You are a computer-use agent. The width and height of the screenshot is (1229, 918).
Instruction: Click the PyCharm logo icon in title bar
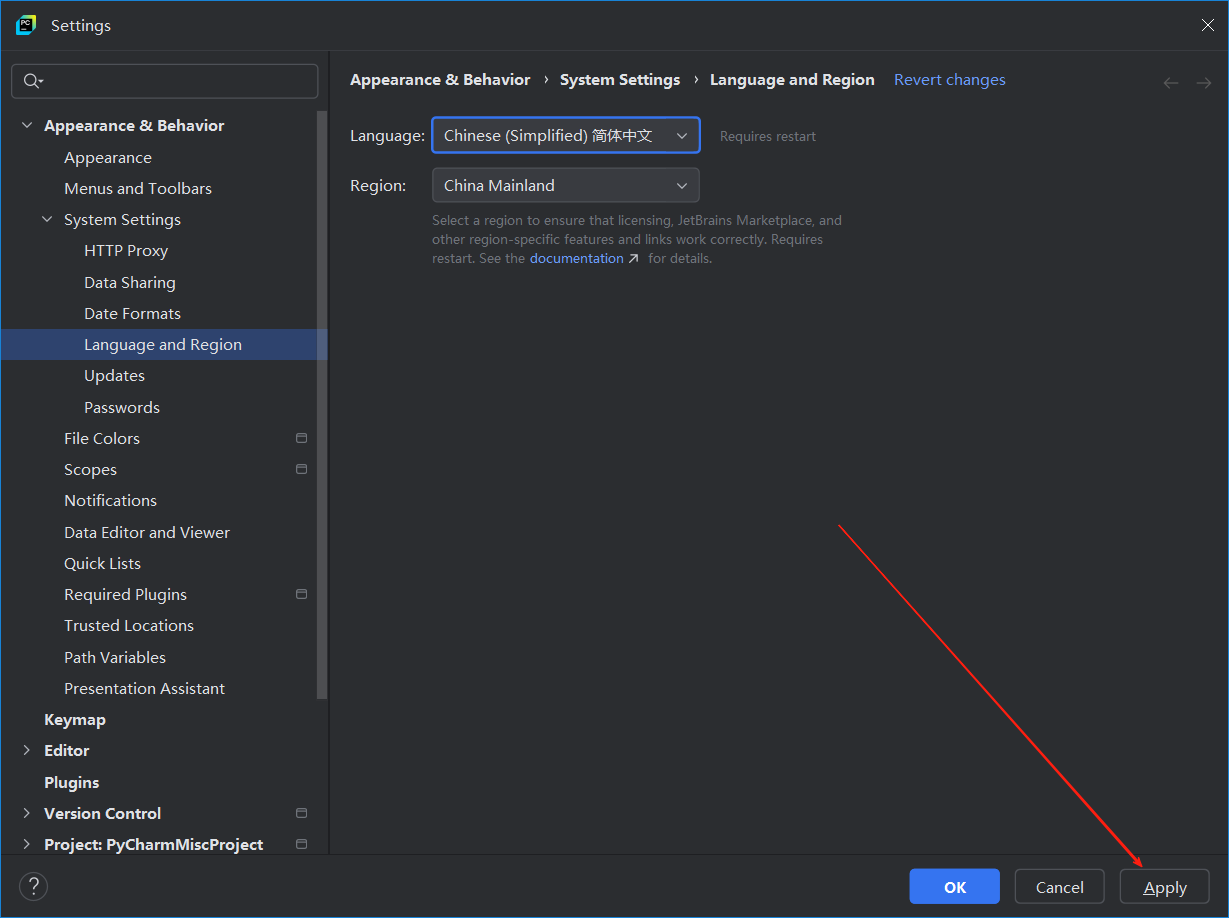point(26,25)
